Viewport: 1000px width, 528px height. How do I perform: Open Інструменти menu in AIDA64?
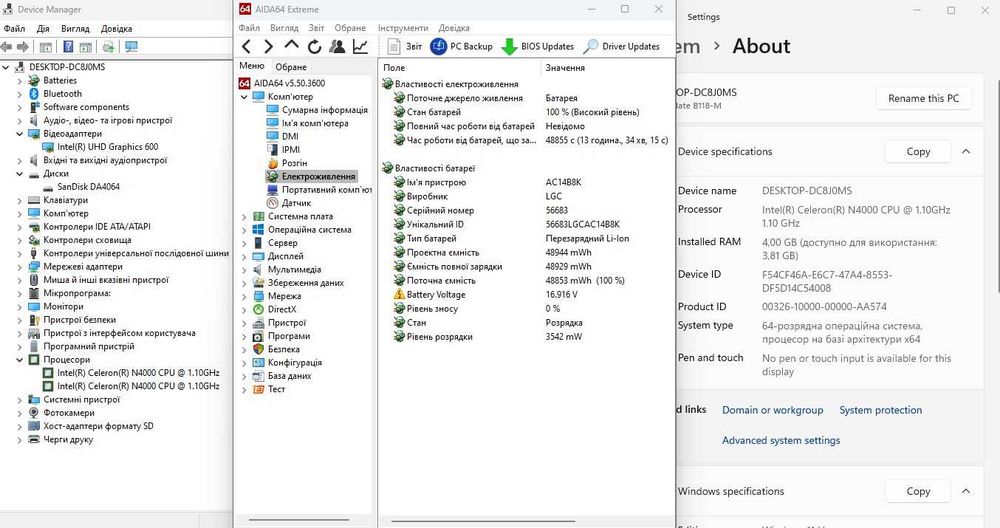tap(403, 28)
